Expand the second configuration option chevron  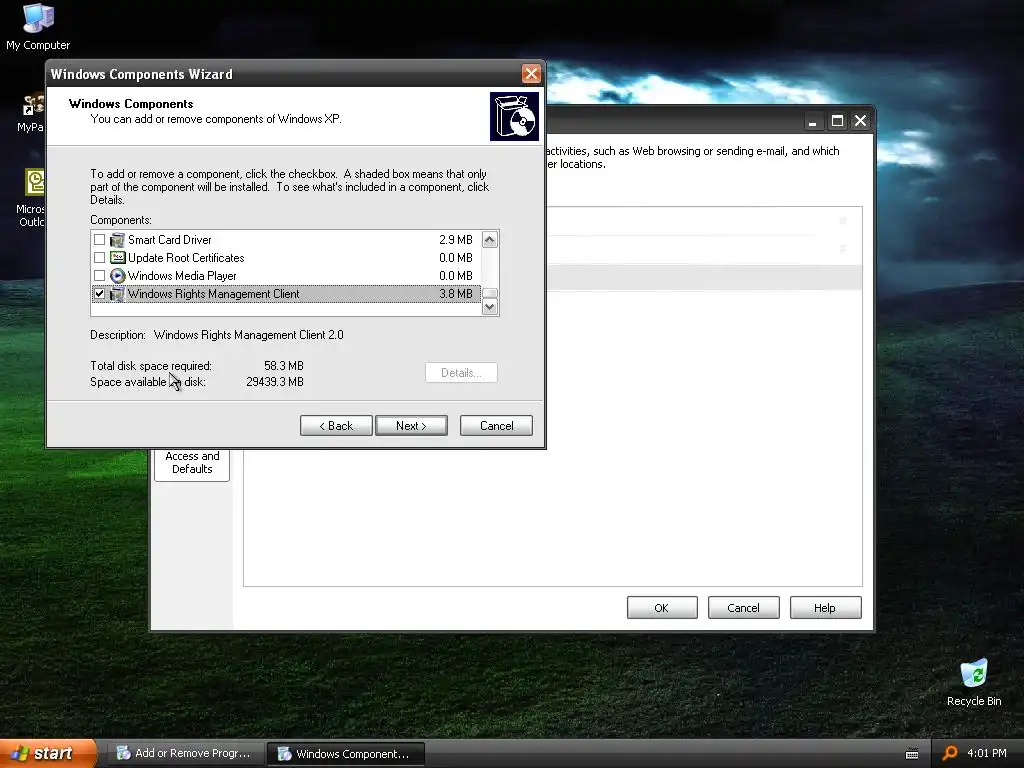coord(842,249)
